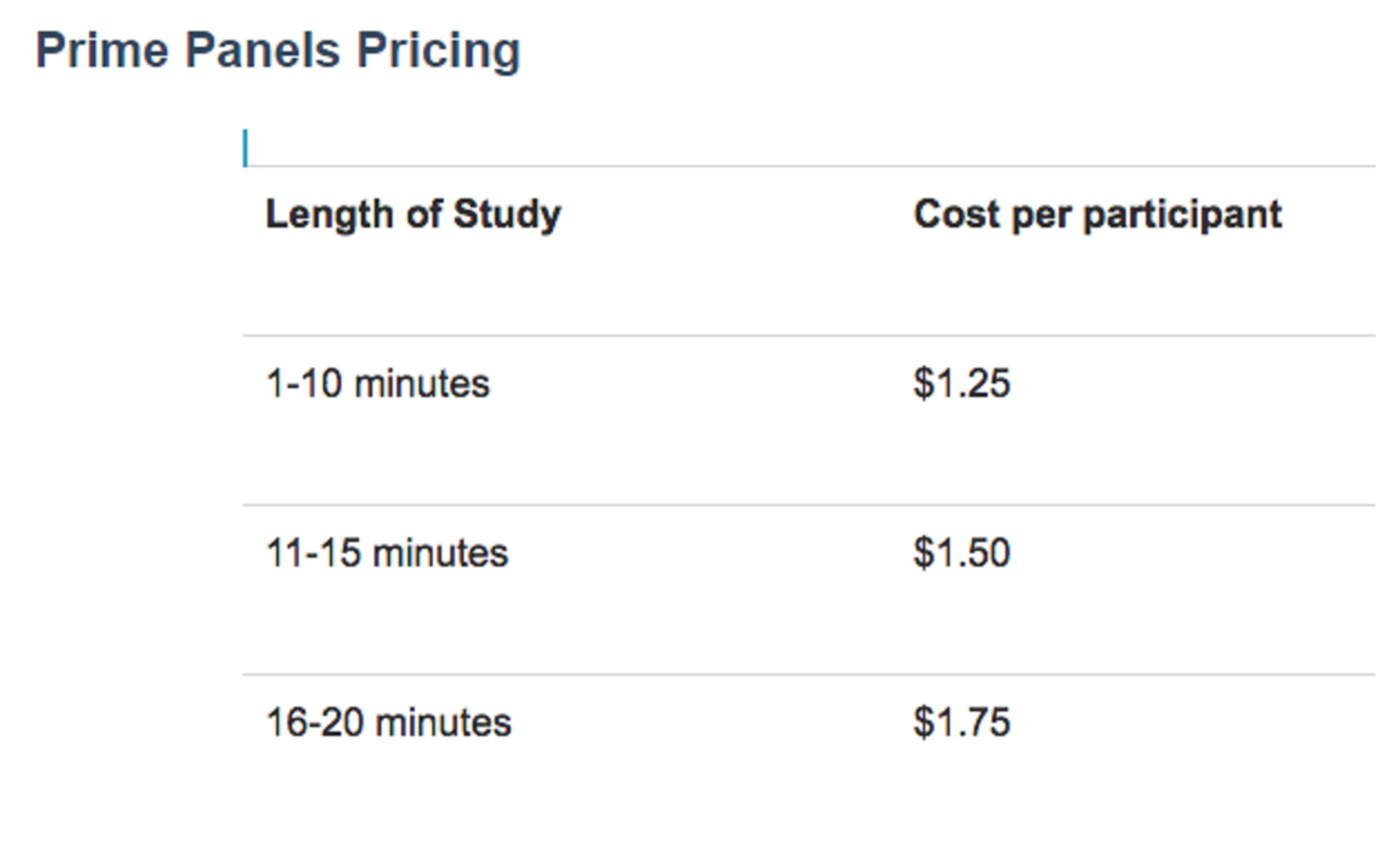Click the word Length in the header

point(330,215)
